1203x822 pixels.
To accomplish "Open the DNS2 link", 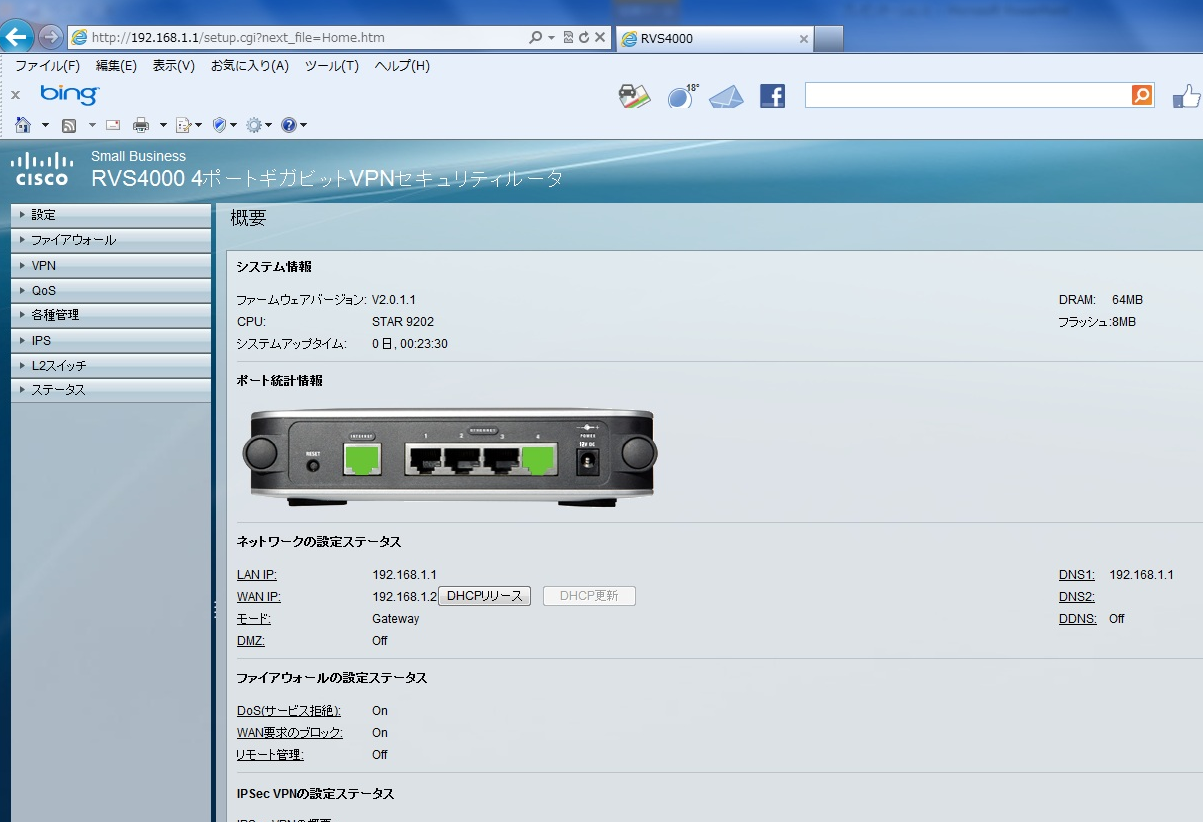I will (1077, 597).
